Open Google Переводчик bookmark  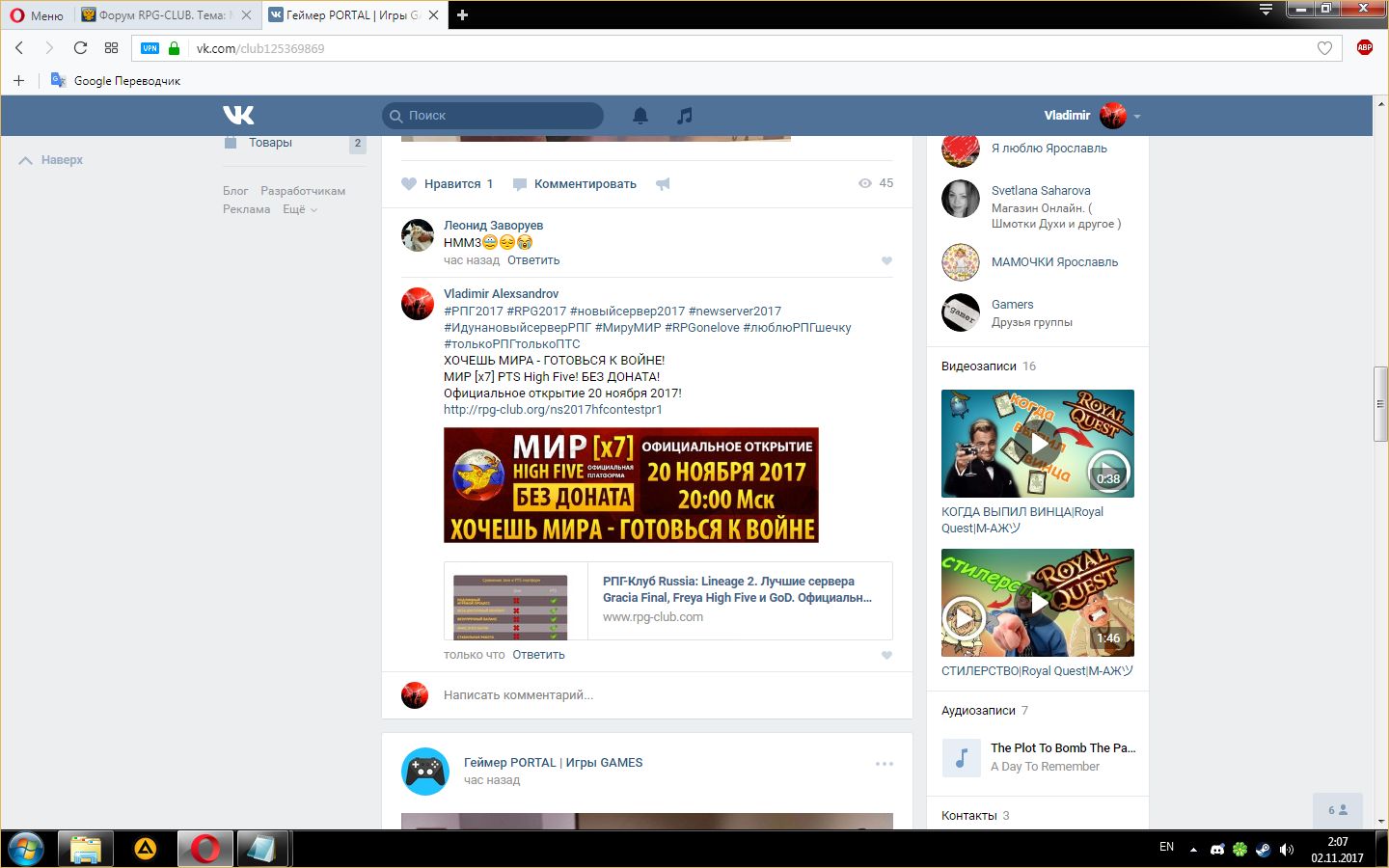tap(116, 80)
